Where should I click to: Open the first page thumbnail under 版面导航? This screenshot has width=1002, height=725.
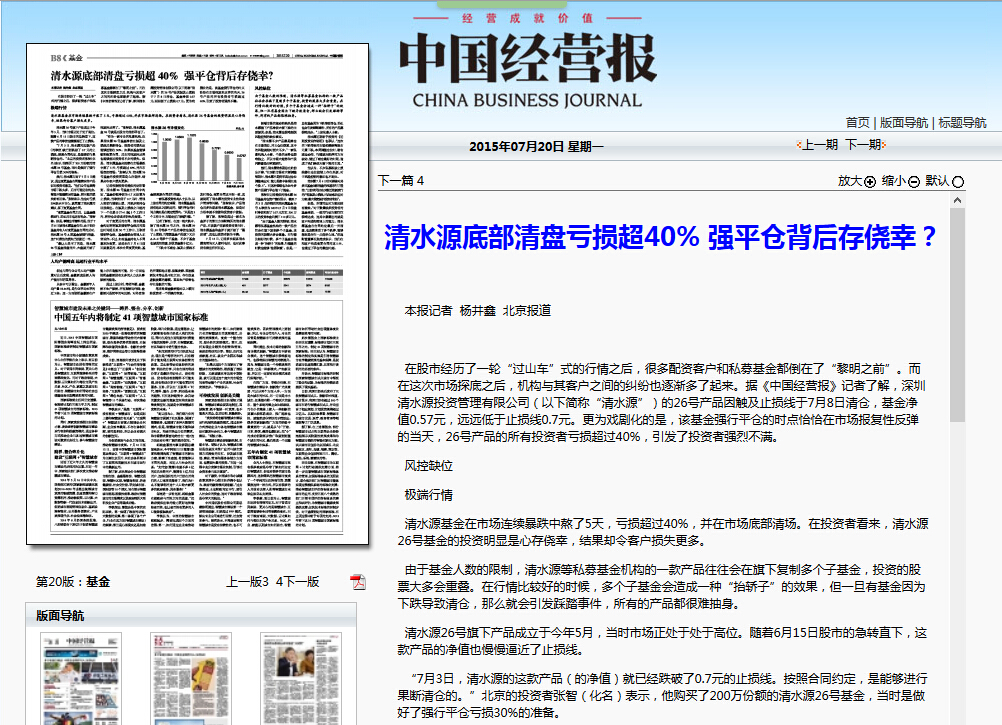tap(81, 678)
